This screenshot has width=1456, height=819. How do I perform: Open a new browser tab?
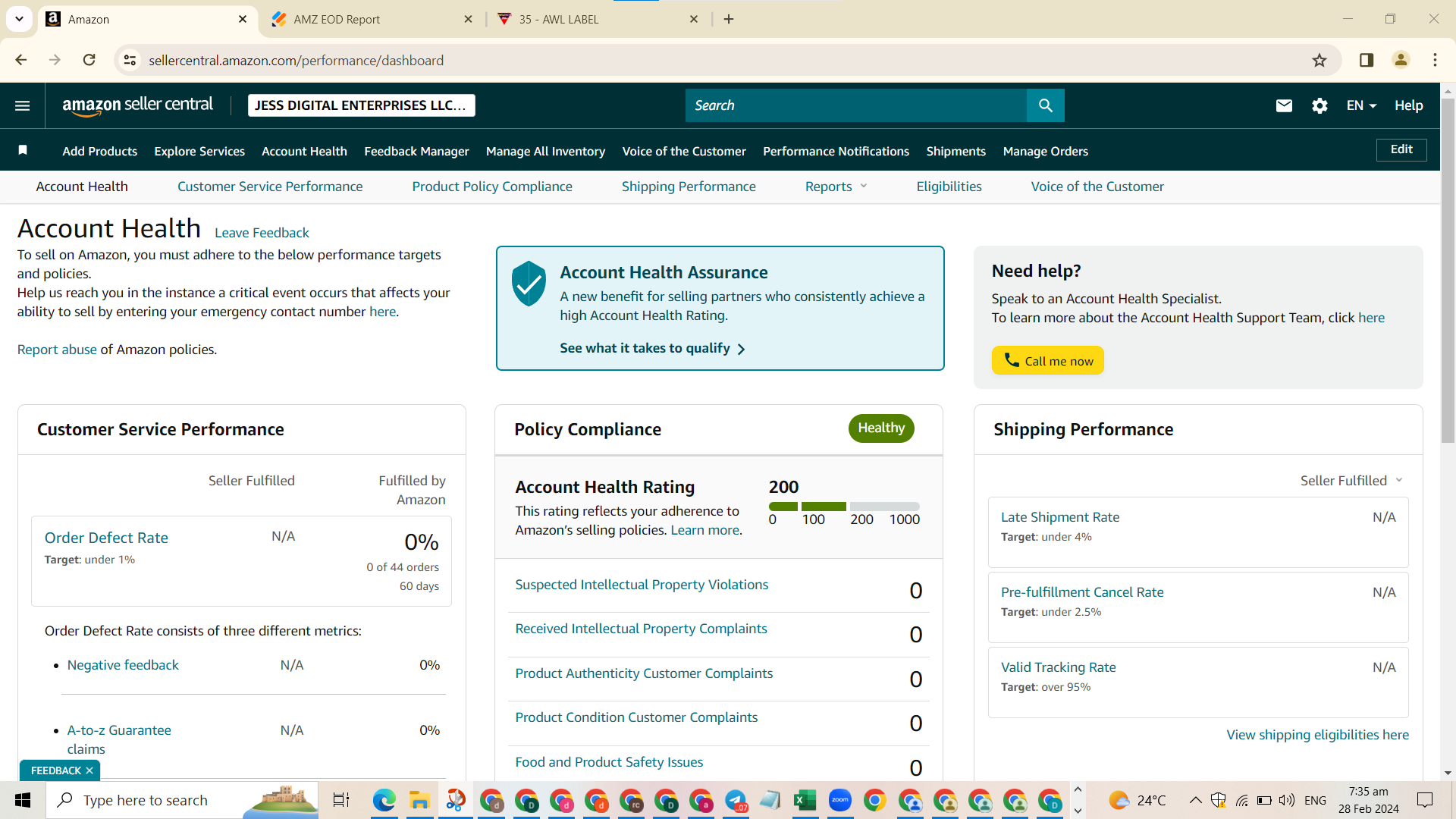coord(729,19)
